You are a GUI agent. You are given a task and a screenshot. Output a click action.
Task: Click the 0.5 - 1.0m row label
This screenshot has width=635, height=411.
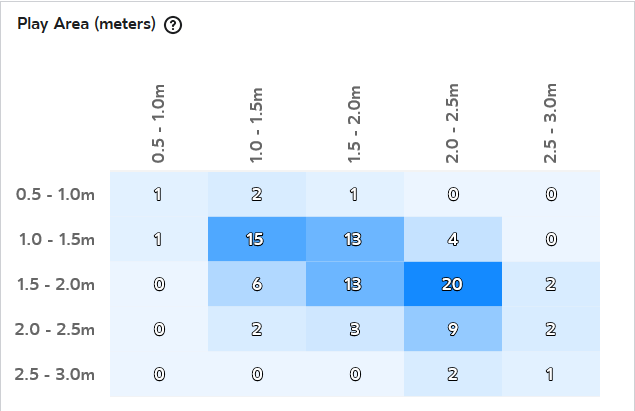[55, 194]
